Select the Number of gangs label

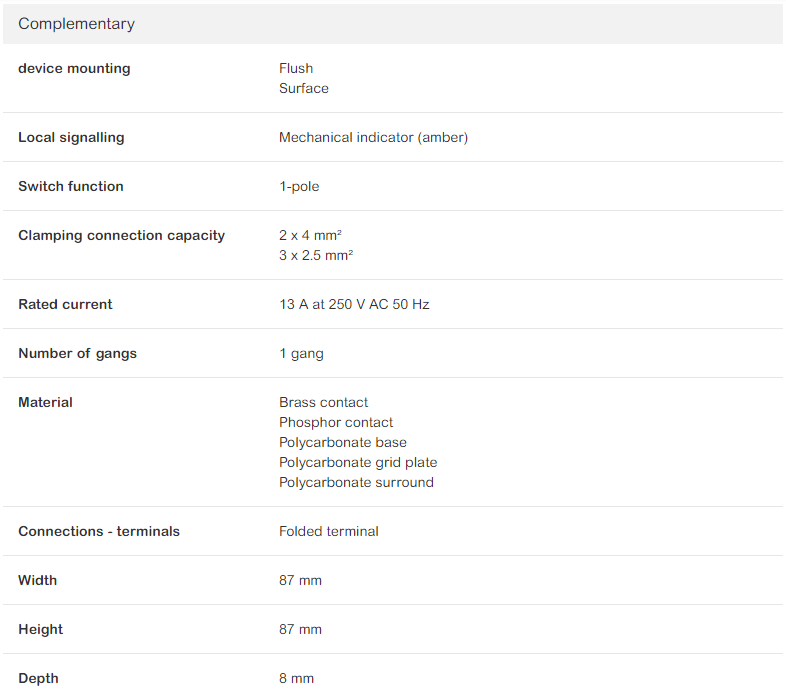tap(77, 354)
